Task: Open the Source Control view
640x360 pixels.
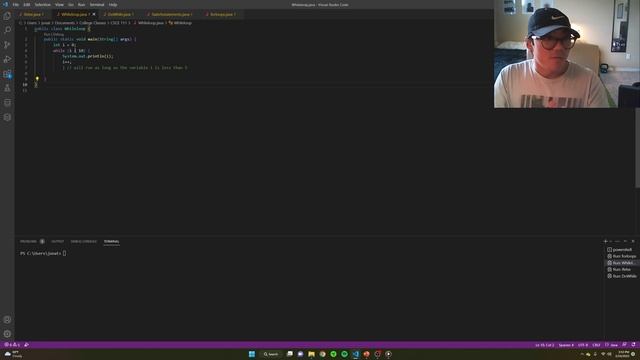Action: (7, 45)
